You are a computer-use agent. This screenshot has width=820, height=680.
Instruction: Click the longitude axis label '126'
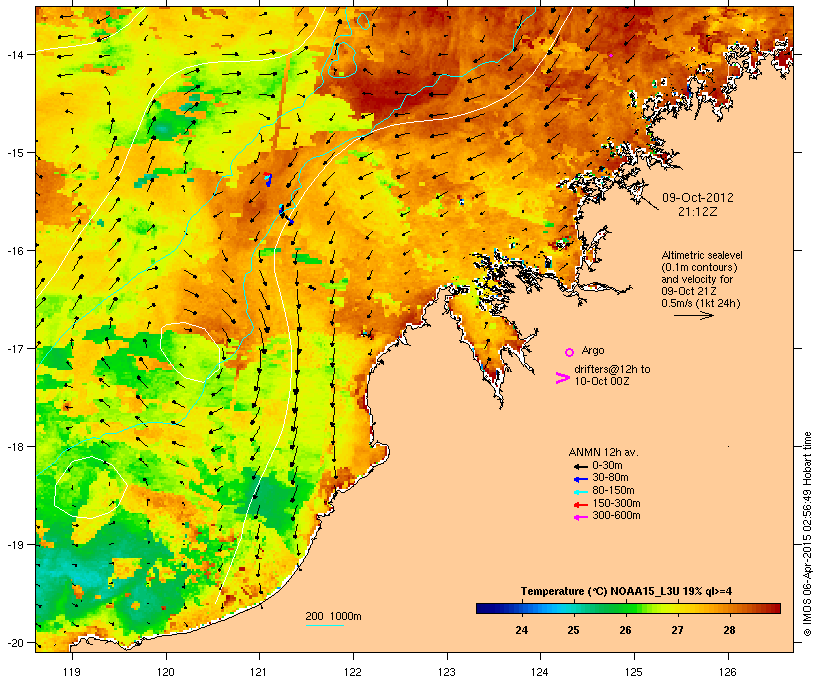728,672
